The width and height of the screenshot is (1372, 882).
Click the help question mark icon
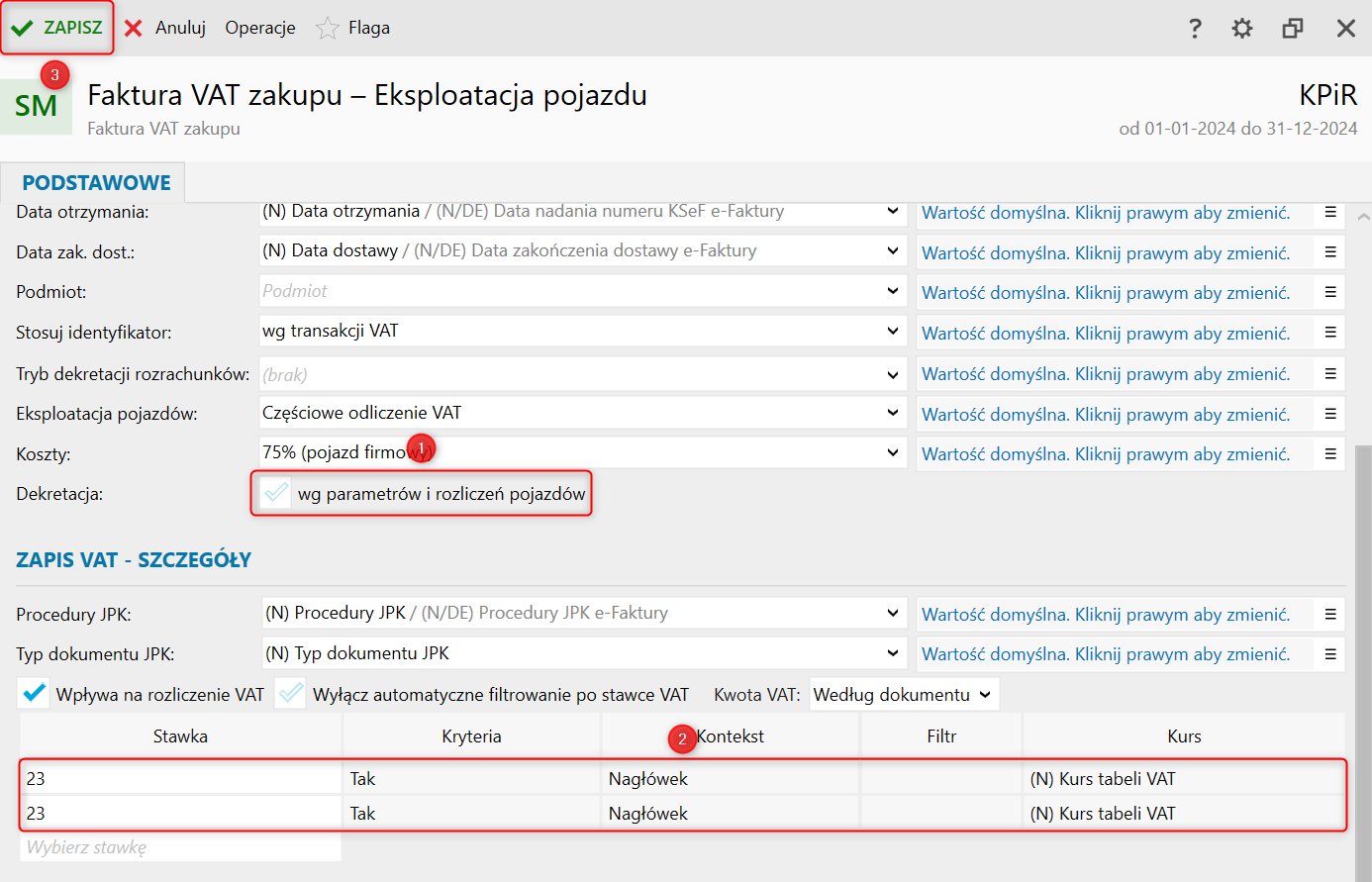pos(1195,29)
